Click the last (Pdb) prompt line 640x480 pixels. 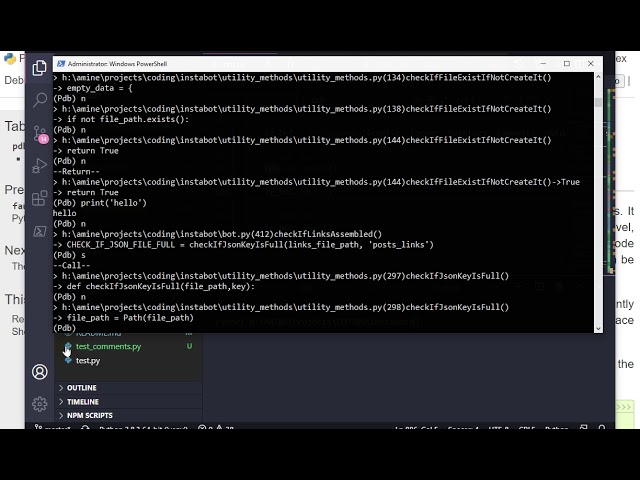64,328
